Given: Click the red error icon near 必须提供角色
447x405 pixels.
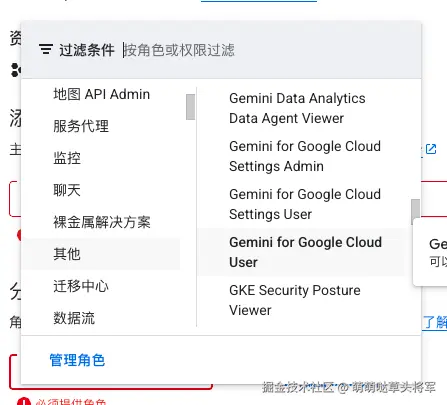Looking at the screenshot, I should [24, 402].
